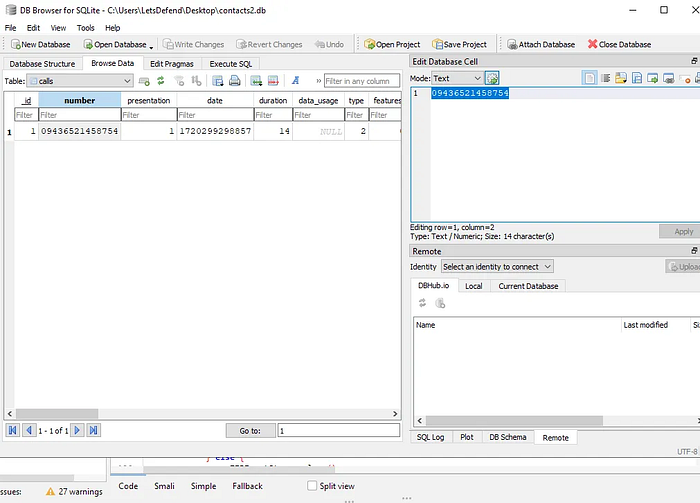
Task: Click the Revert Changes toolbar icon
Action: [x=241, y=44]
